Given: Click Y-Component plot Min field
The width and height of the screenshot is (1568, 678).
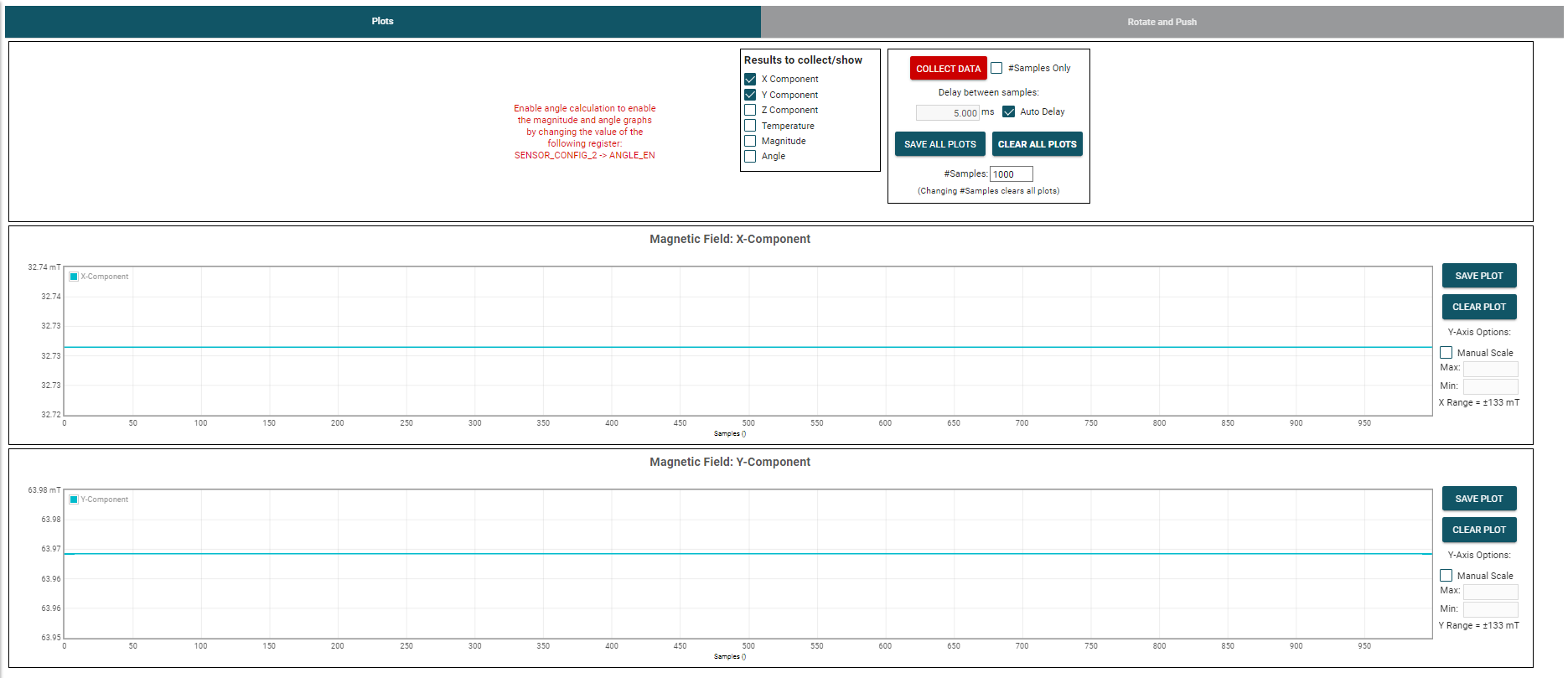Looking at the screenshot, I should click(1491, 609).
